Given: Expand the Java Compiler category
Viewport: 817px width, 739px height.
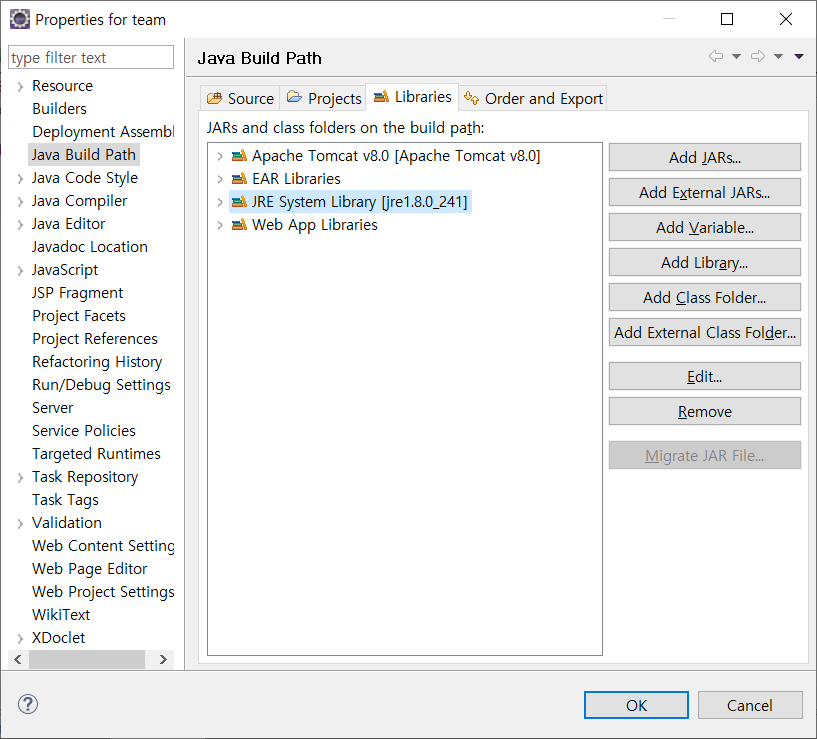Looking at the screenshot, I should point(20,202).
